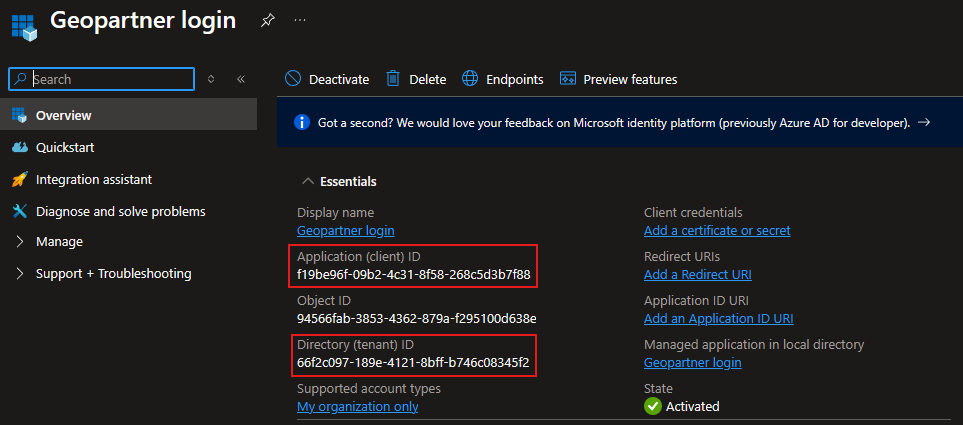Click the feedback banner arrow
963x425 pixels.
(924, 122)
